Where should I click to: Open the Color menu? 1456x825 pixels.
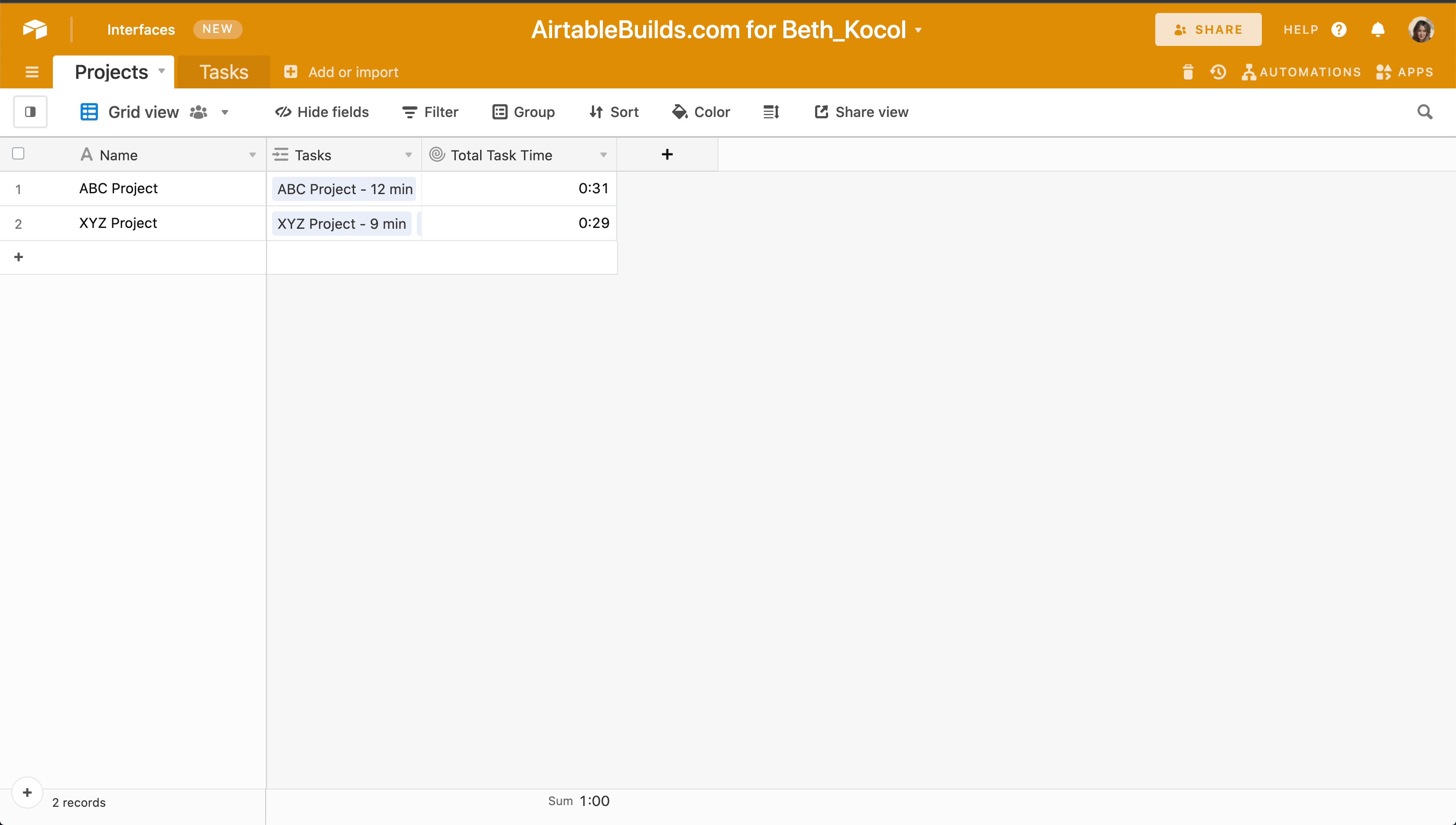pyautogui.click(x=701, y=112)
